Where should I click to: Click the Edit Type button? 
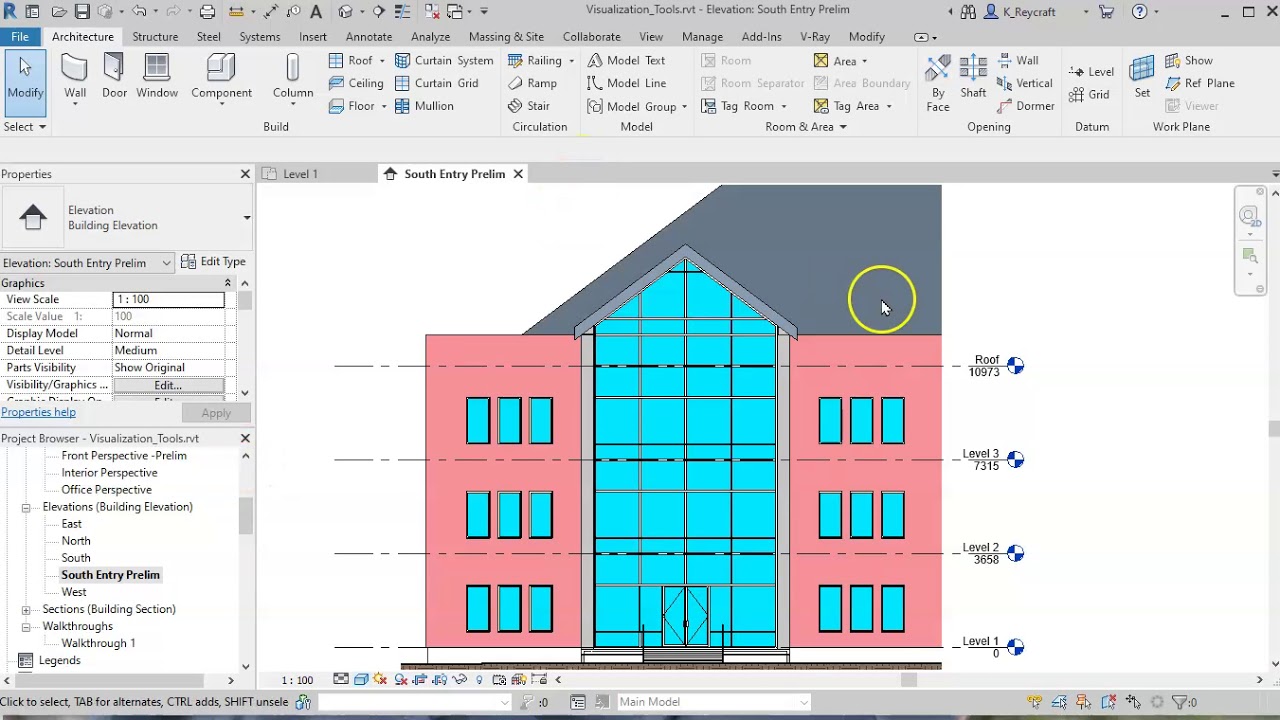click(x=213, y=262)
